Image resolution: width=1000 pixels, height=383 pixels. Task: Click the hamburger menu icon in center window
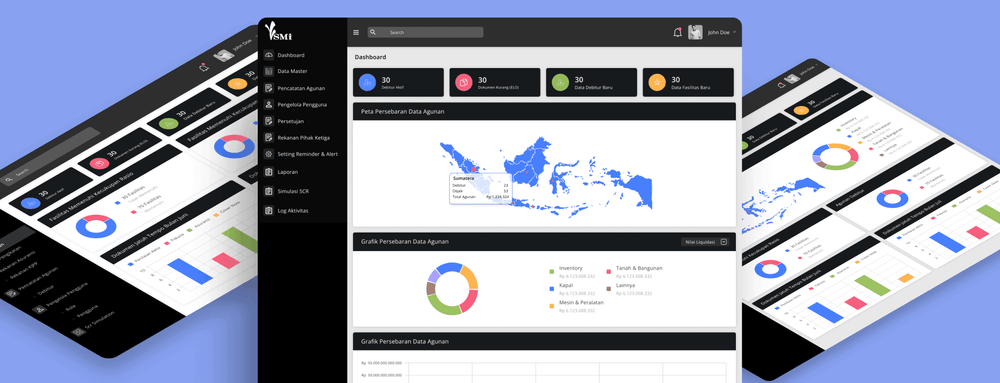pyautogui.click(x=356, y=33)
